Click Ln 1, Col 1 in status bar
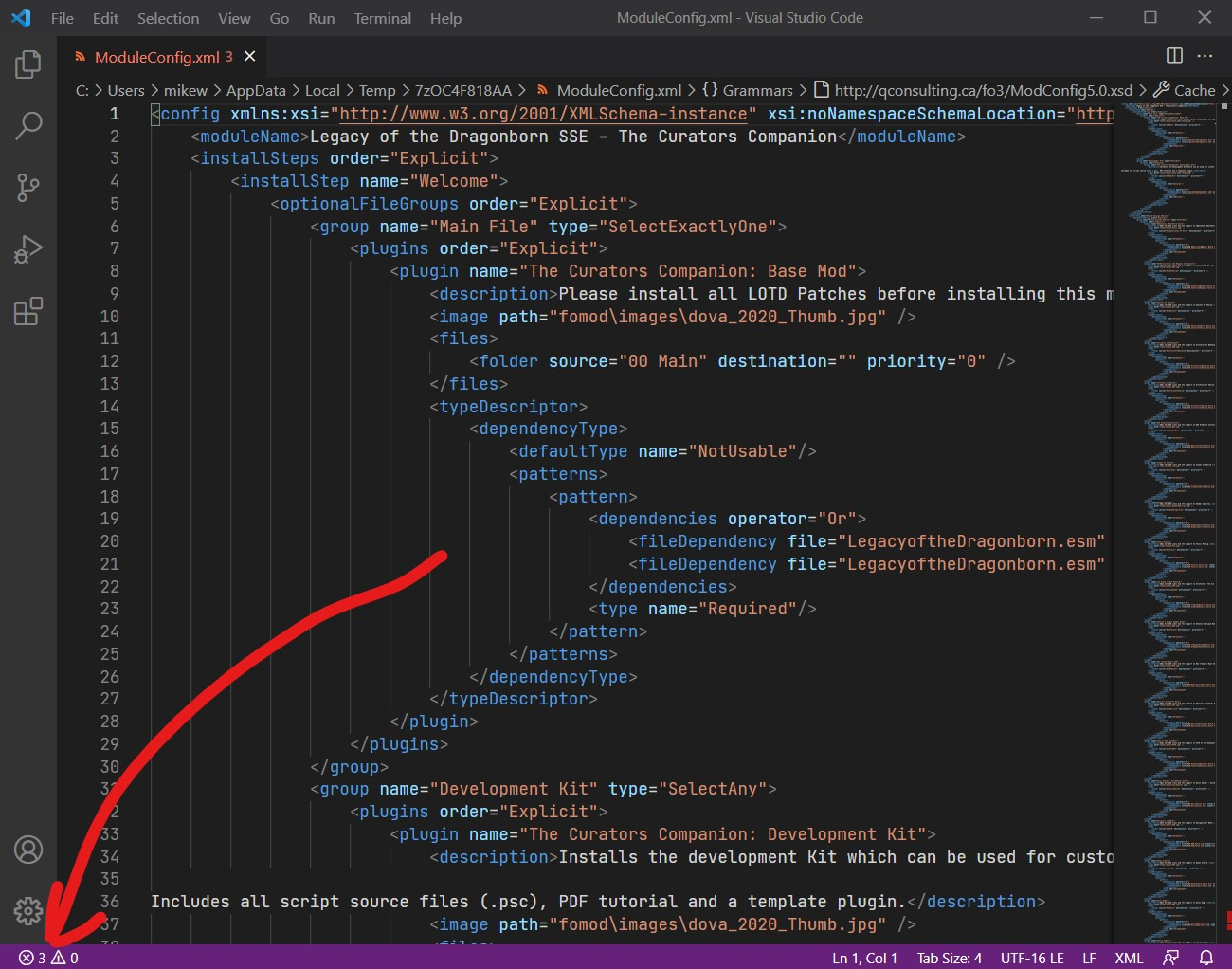The image size is (1232, 969). click(x=864, y=958)
